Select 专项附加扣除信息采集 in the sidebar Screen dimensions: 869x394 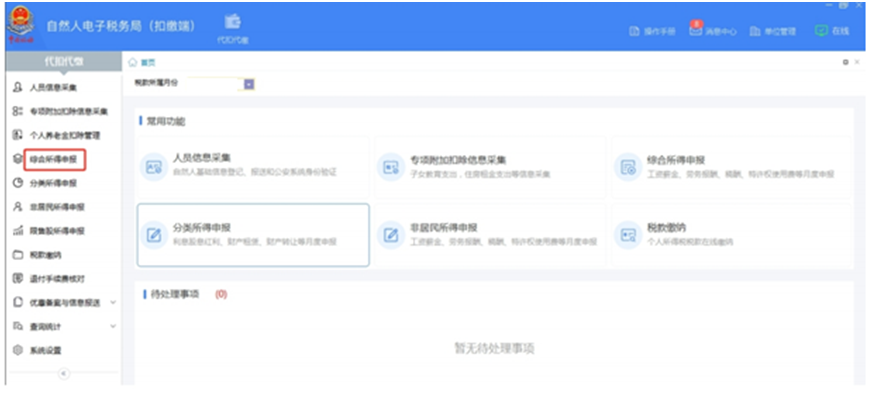(x=60, y=111)
